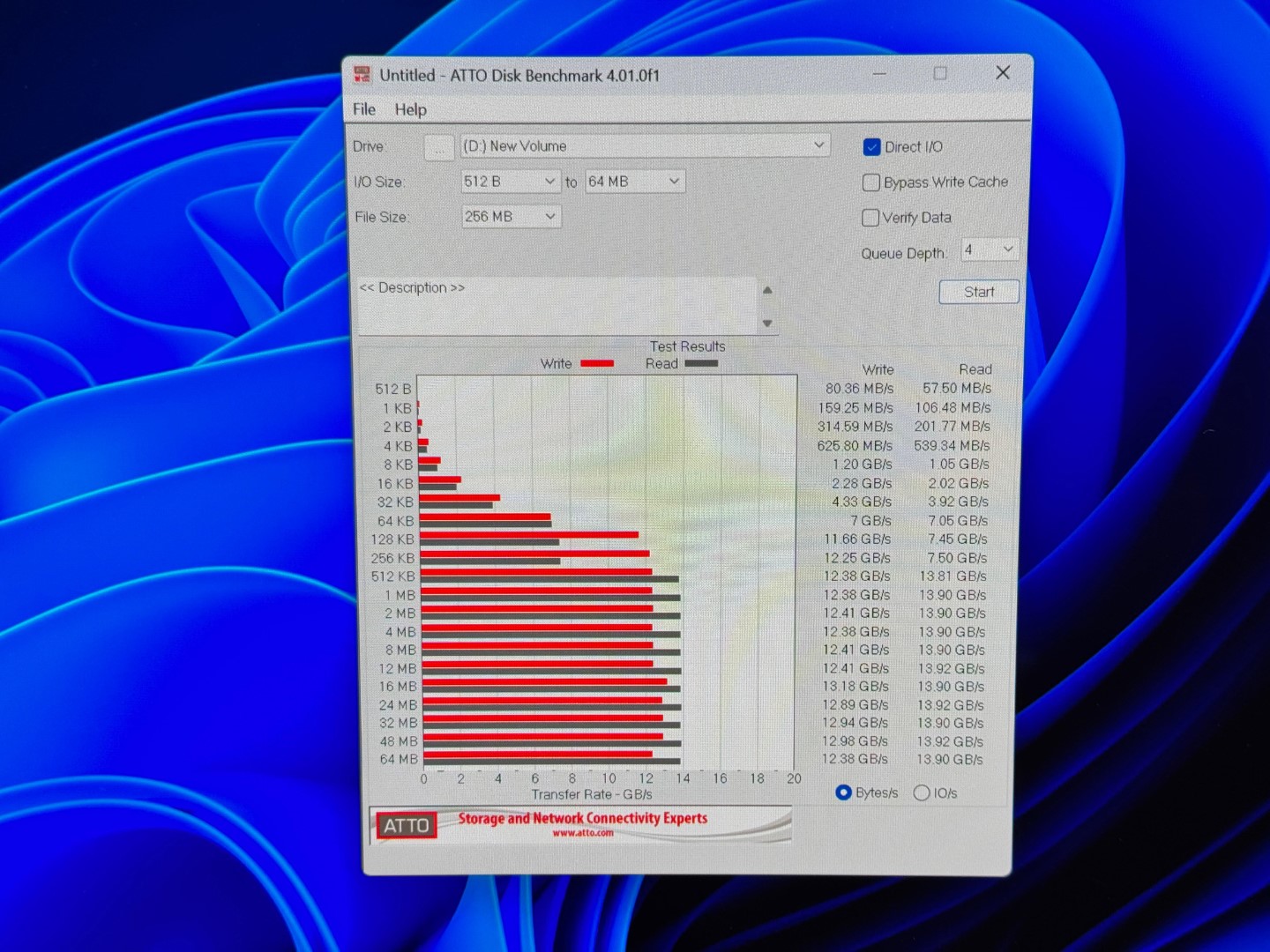This screenshot has height=952, width=1270.
Task: Click the ATTO app icon in title bar
Action: (362, 75)
